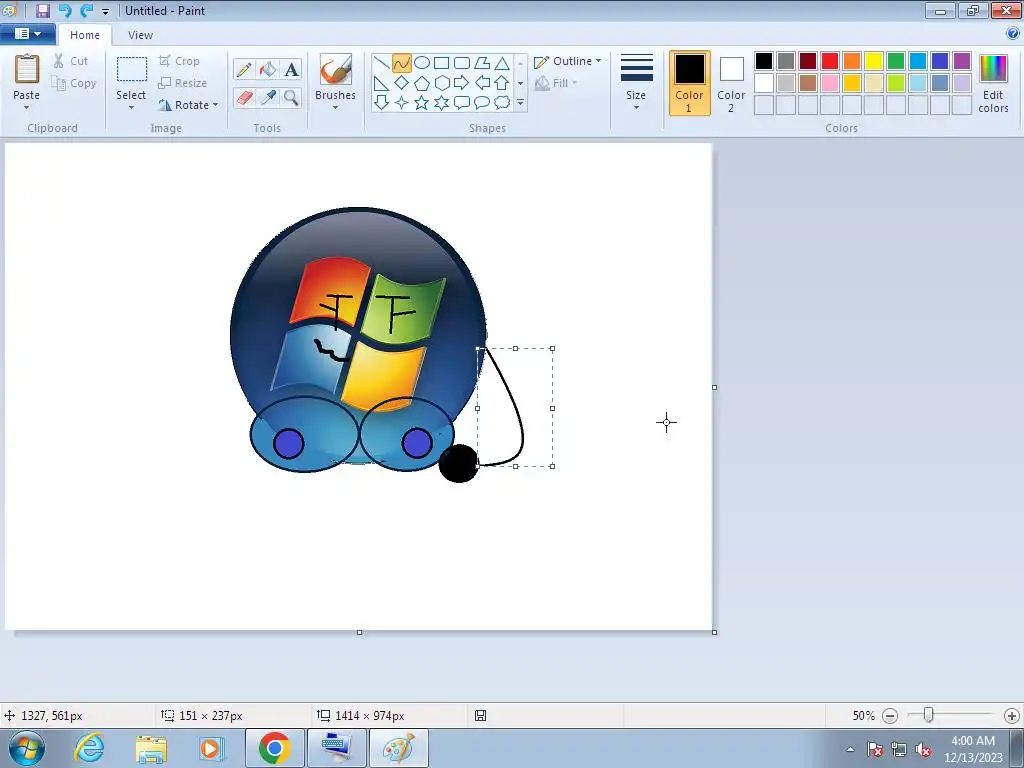Pick the green color swatch
This screenshot has width=1024, height=768.
(x=896, y=61)
